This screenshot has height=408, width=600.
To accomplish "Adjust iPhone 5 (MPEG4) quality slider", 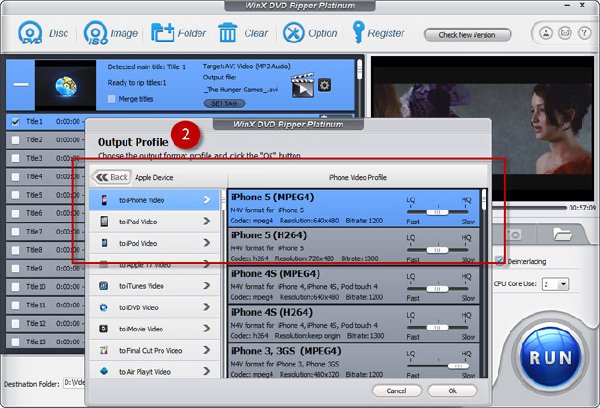I will (x=437, y=212).
